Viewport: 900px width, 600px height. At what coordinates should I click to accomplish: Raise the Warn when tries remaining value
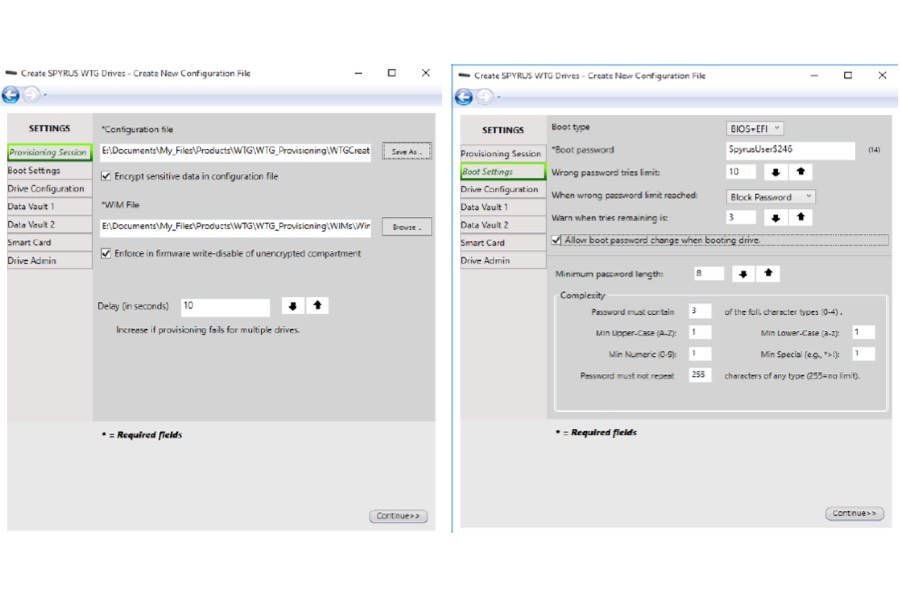pyautogui.click(x=801, y=217)
